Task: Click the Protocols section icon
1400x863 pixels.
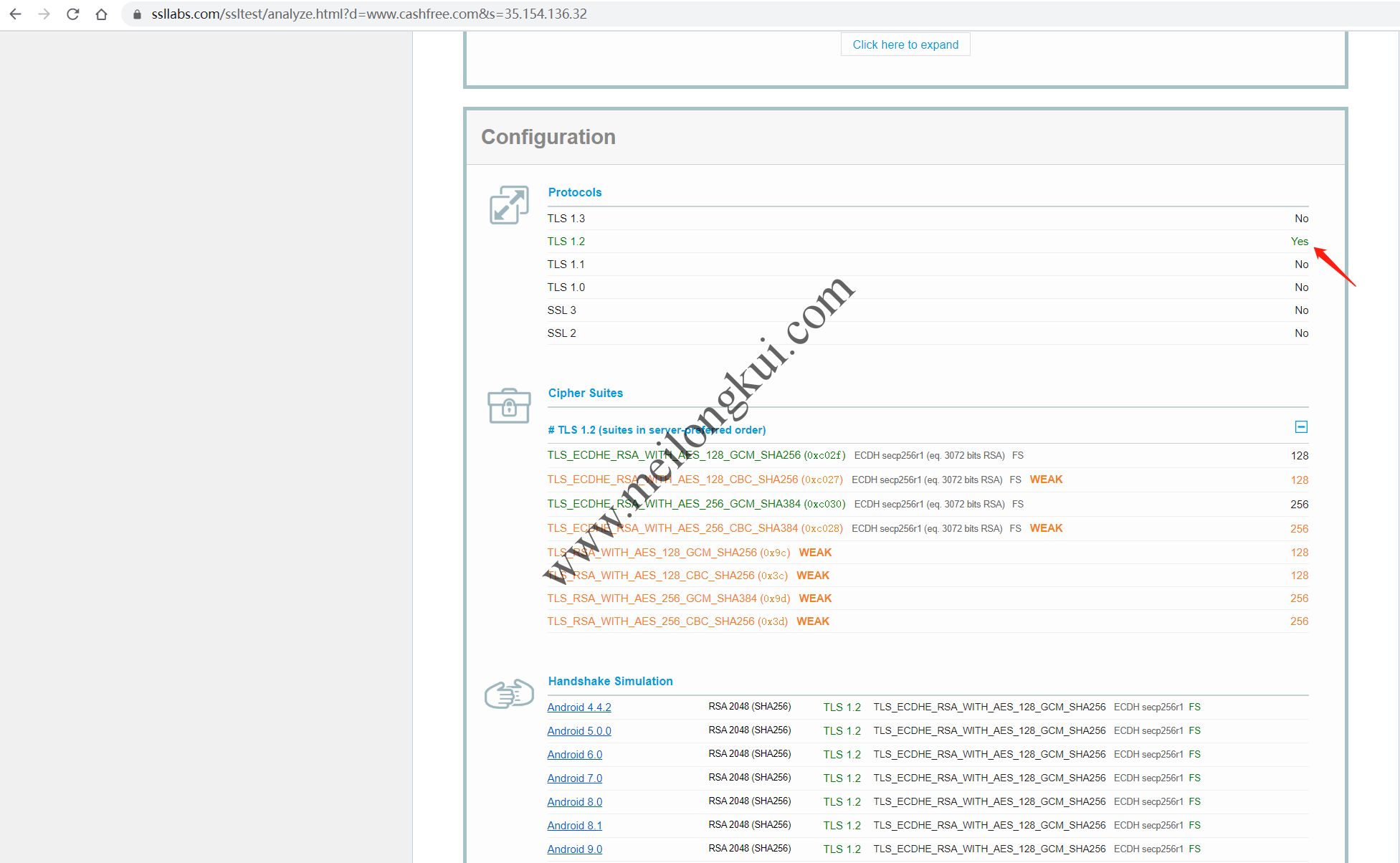Action: [x=509, y=205]
